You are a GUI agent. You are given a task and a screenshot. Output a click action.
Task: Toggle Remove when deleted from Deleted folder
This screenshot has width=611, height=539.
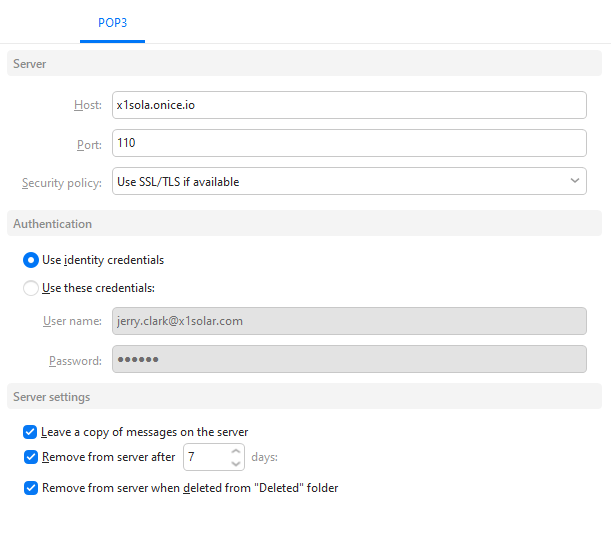(31, 488)
